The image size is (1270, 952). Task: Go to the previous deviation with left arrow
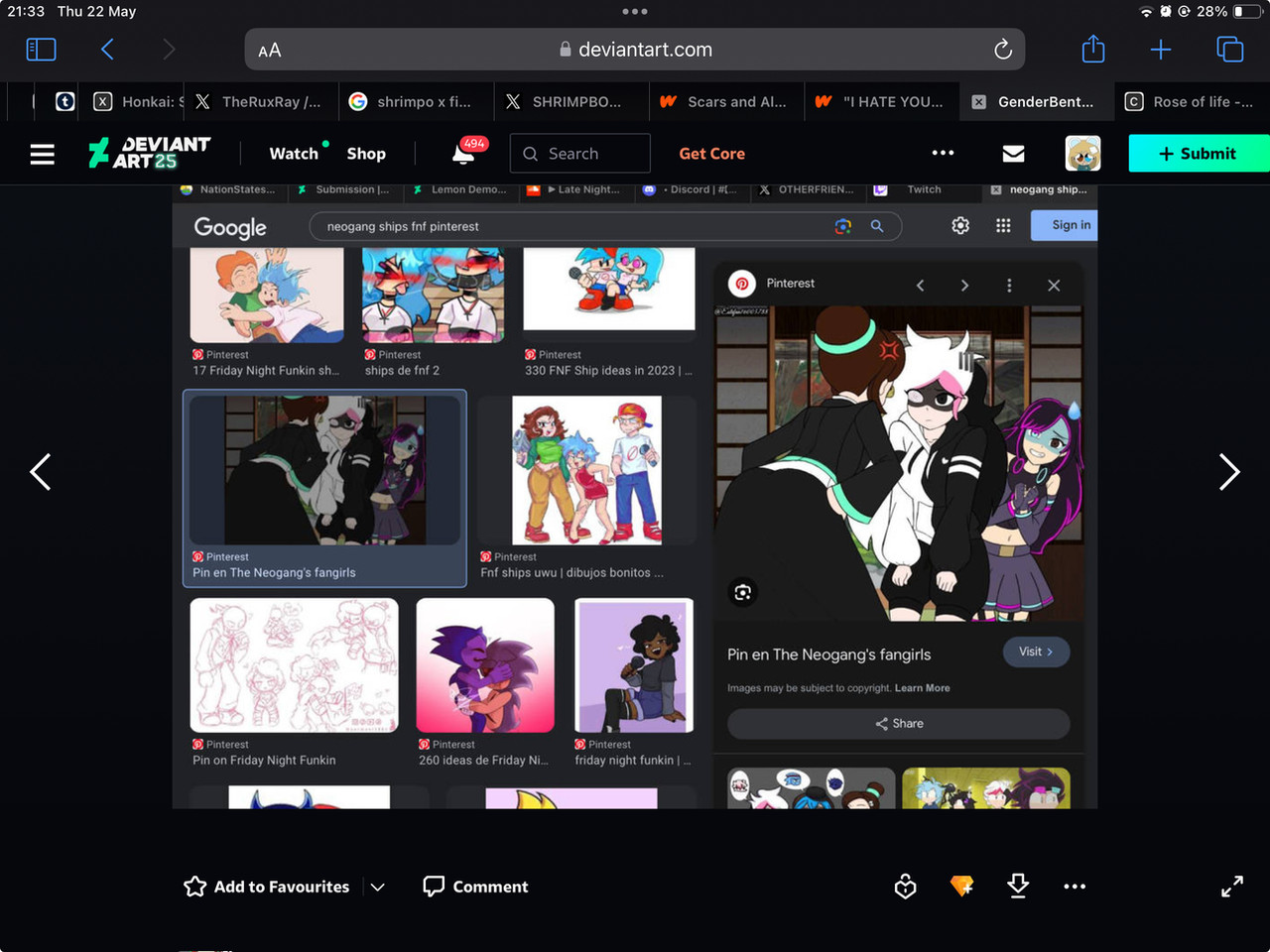[x=41, y=472]
